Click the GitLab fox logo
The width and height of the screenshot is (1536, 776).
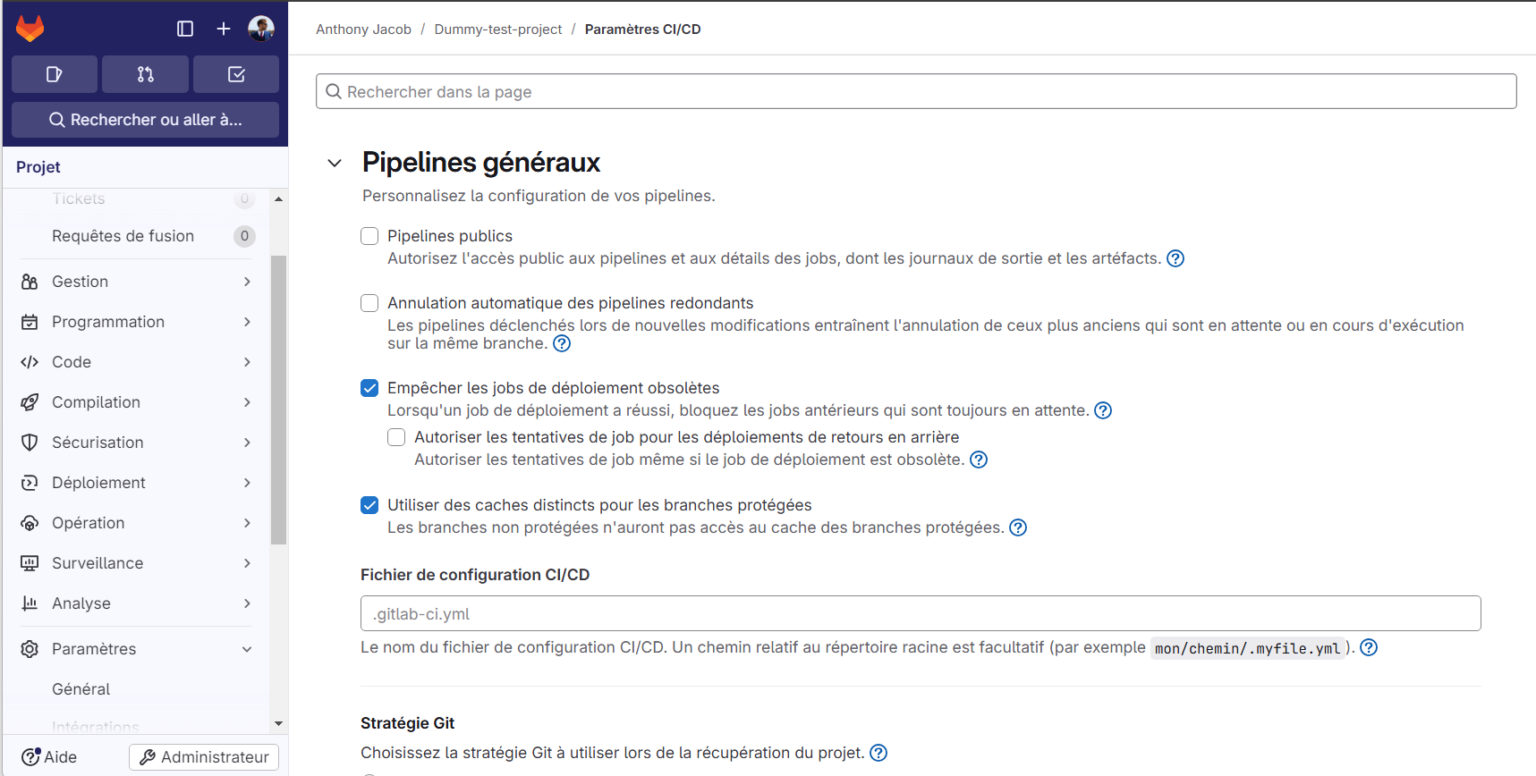(29, 28)
